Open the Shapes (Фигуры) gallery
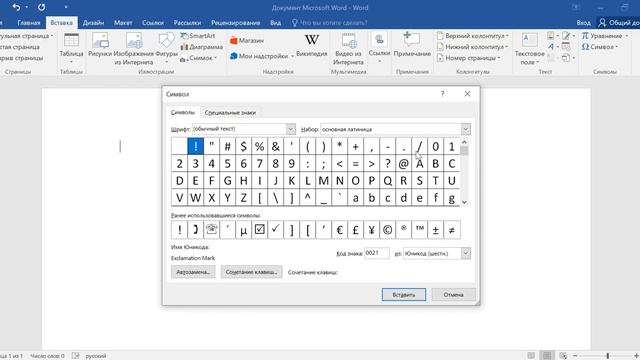Image resolution: width=640 pixels, height=360 pixels. (x=166, y=48)
